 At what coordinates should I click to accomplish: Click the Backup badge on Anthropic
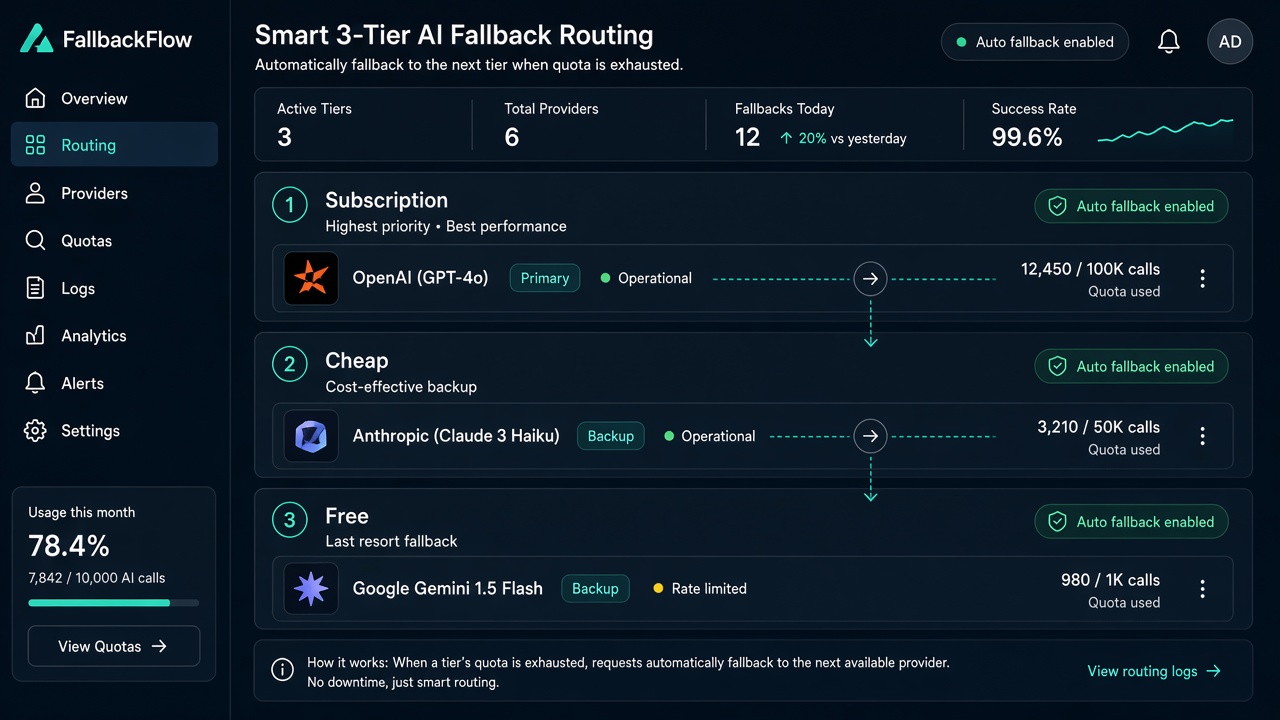click(611, 436)
